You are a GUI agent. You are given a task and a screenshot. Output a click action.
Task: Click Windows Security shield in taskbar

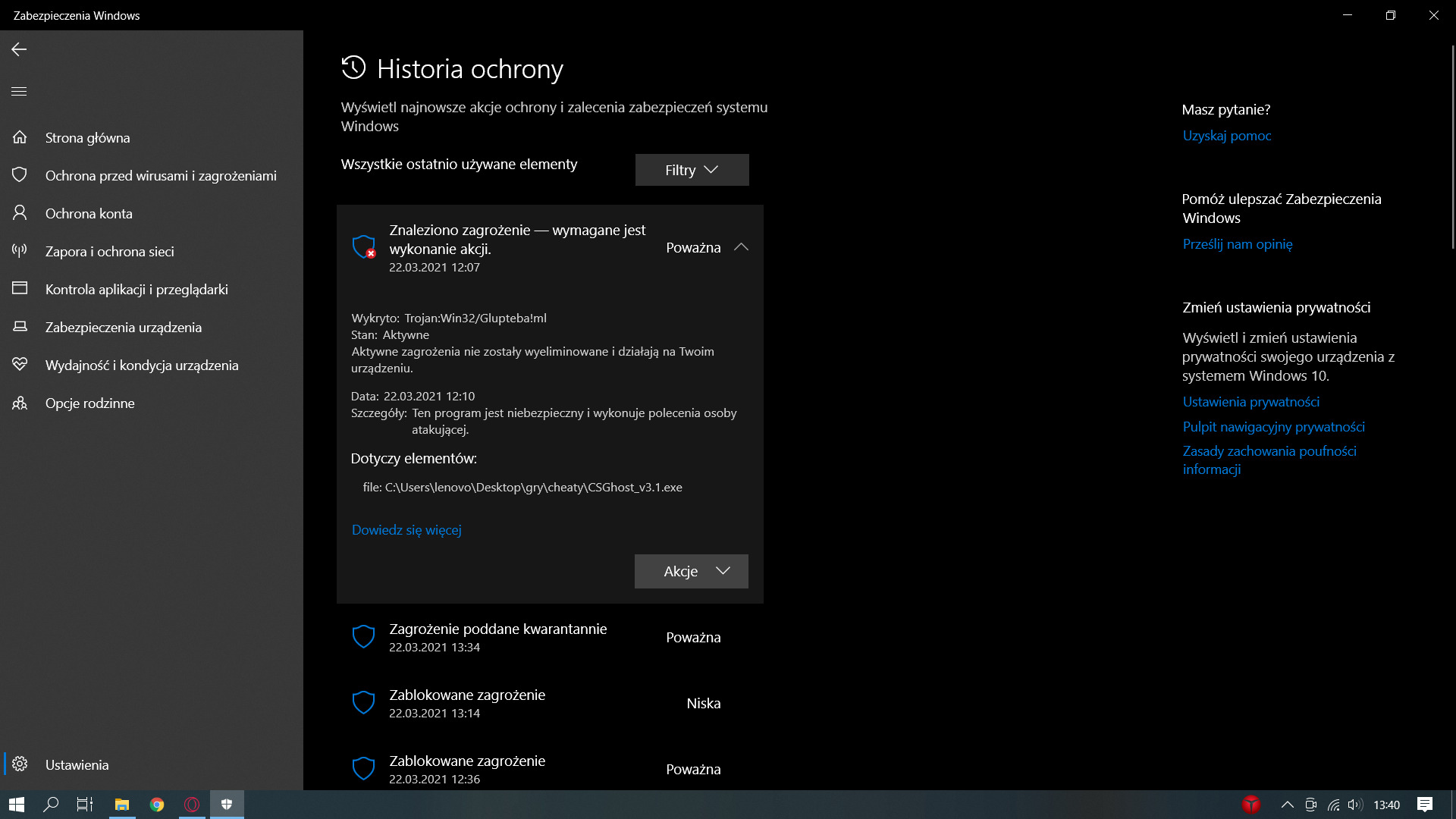[227, 805]
